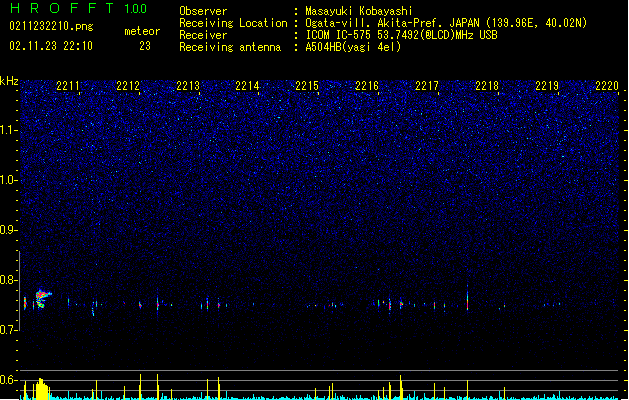Click the 2214 time marker
Screen dimensions: 629x400
tap(247, 86)
